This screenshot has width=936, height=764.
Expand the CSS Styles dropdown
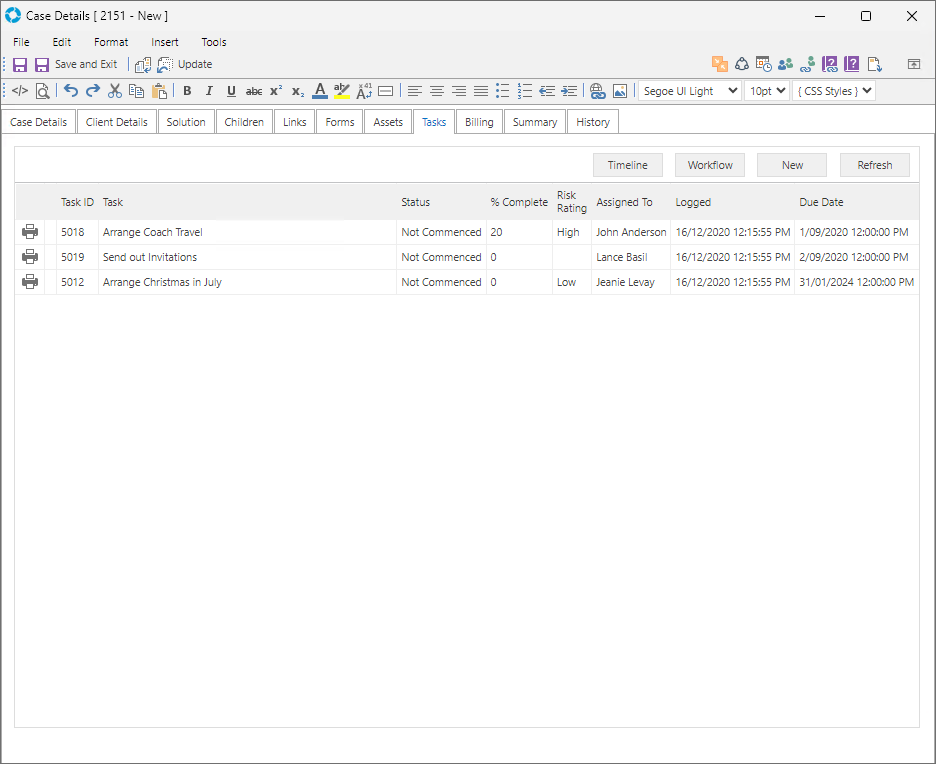pos(834,91)
